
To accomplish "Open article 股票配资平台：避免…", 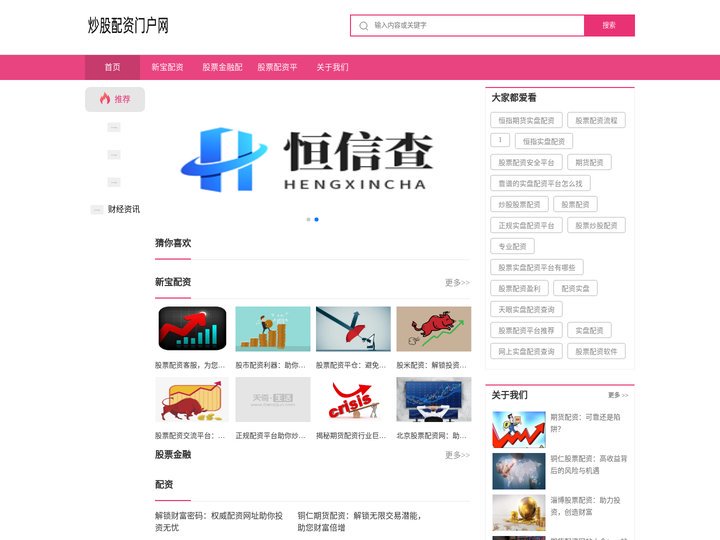I will click(351, 366).
